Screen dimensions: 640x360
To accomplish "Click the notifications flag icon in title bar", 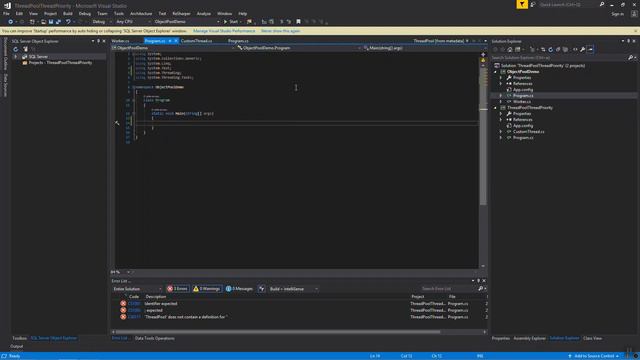I will click(x=522, y=4).
